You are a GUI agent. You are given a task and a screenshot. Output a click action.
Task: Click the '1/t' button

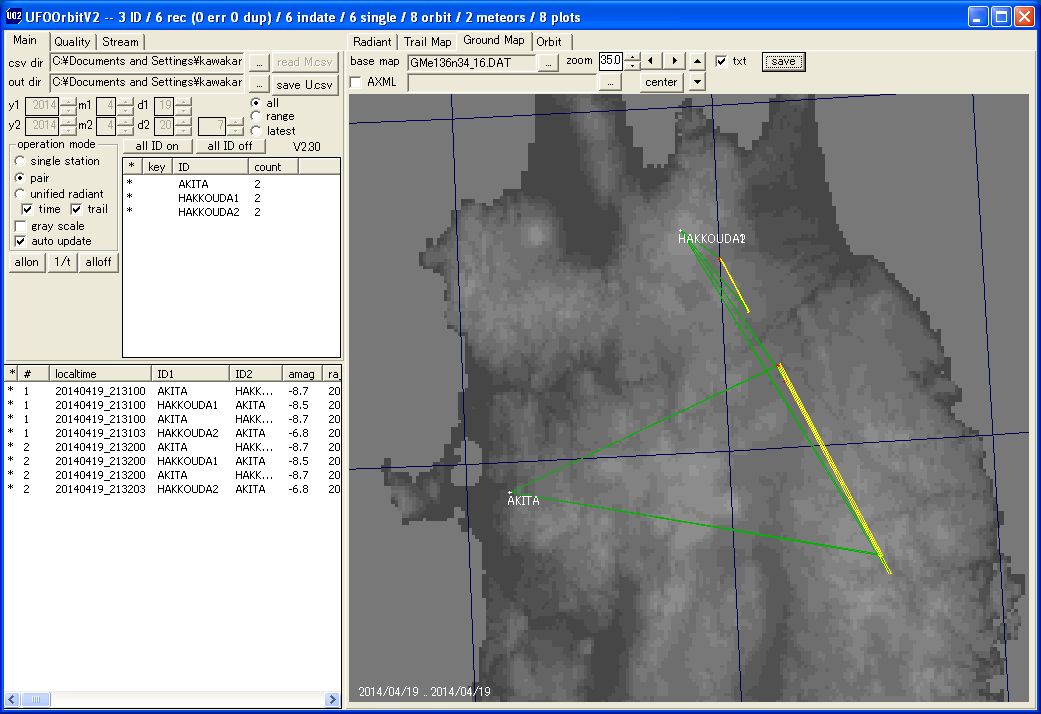[x=62, y=262]
